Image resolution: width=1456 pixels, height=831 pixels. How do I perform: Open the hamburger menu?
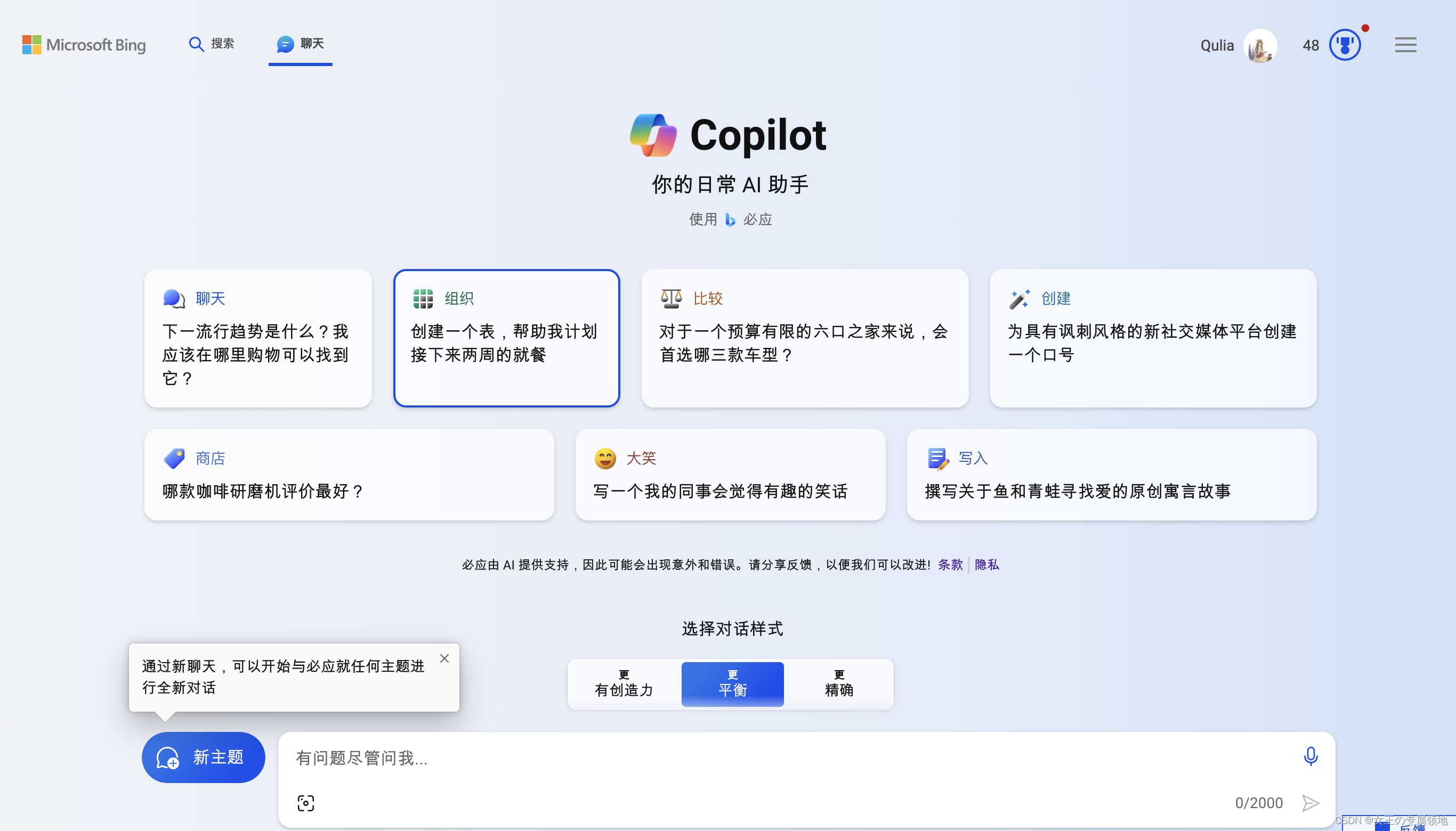click(x=1405, y=45)
